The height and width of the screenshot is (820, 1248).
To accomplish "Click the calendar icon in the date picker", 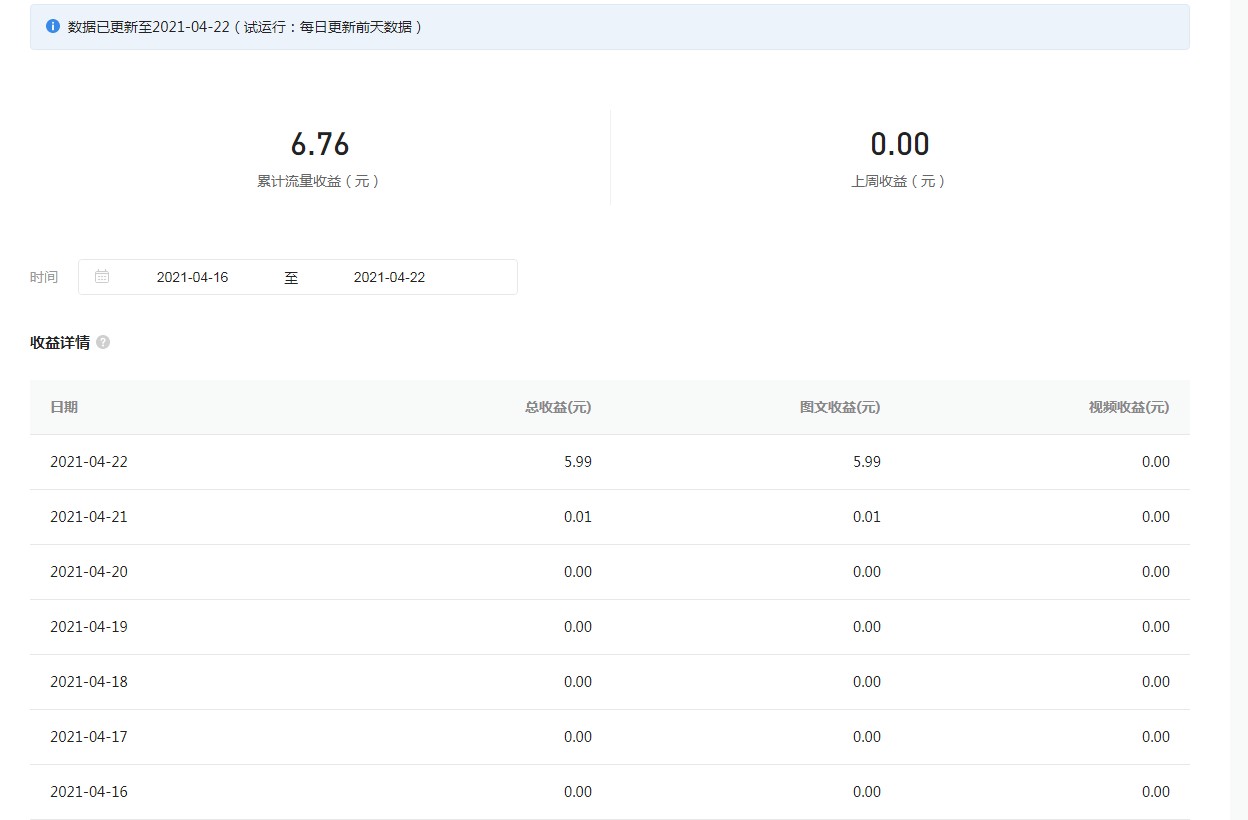I will [x=102, y=277].
